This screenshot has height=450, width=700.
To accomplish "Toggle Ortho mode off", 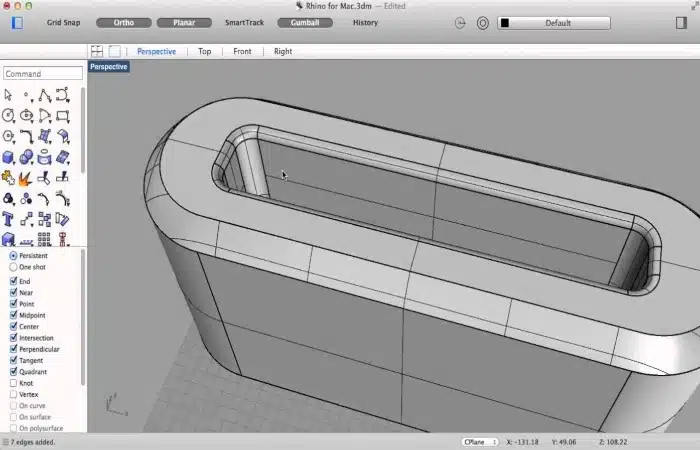I will click(124, 23).
